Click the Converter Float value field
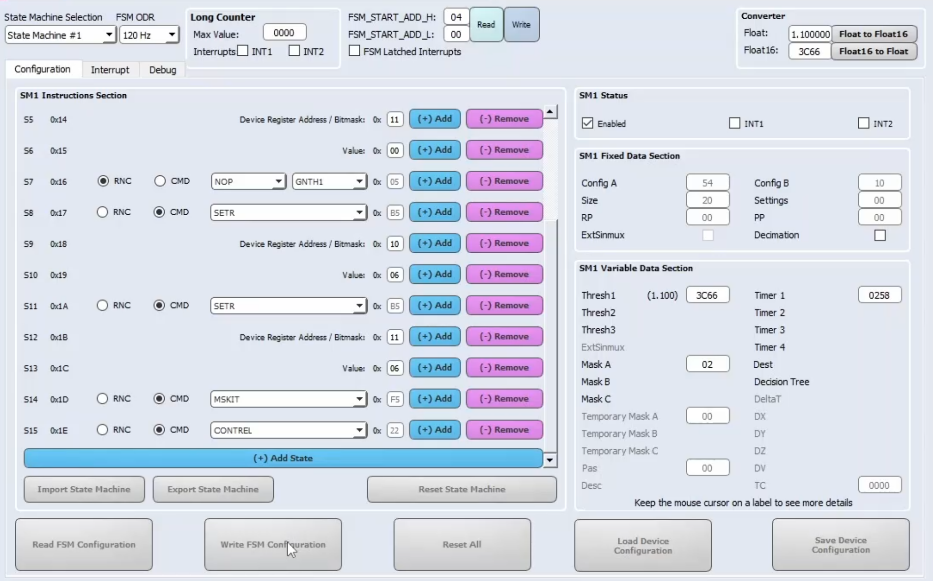 [810, 34]
